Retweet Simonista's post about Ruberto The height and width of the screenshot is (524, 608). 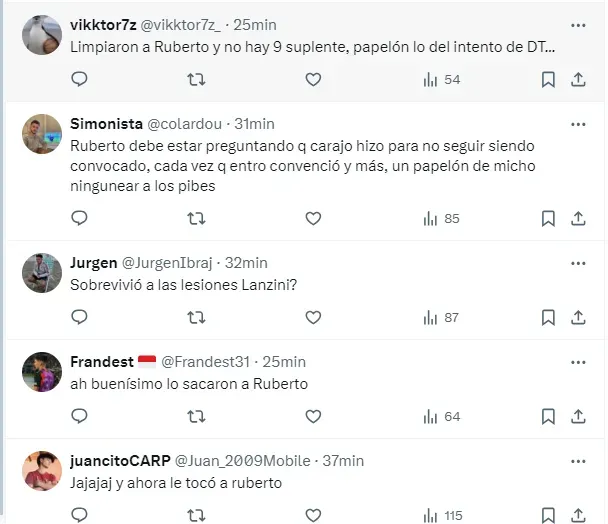click(196, 219)
